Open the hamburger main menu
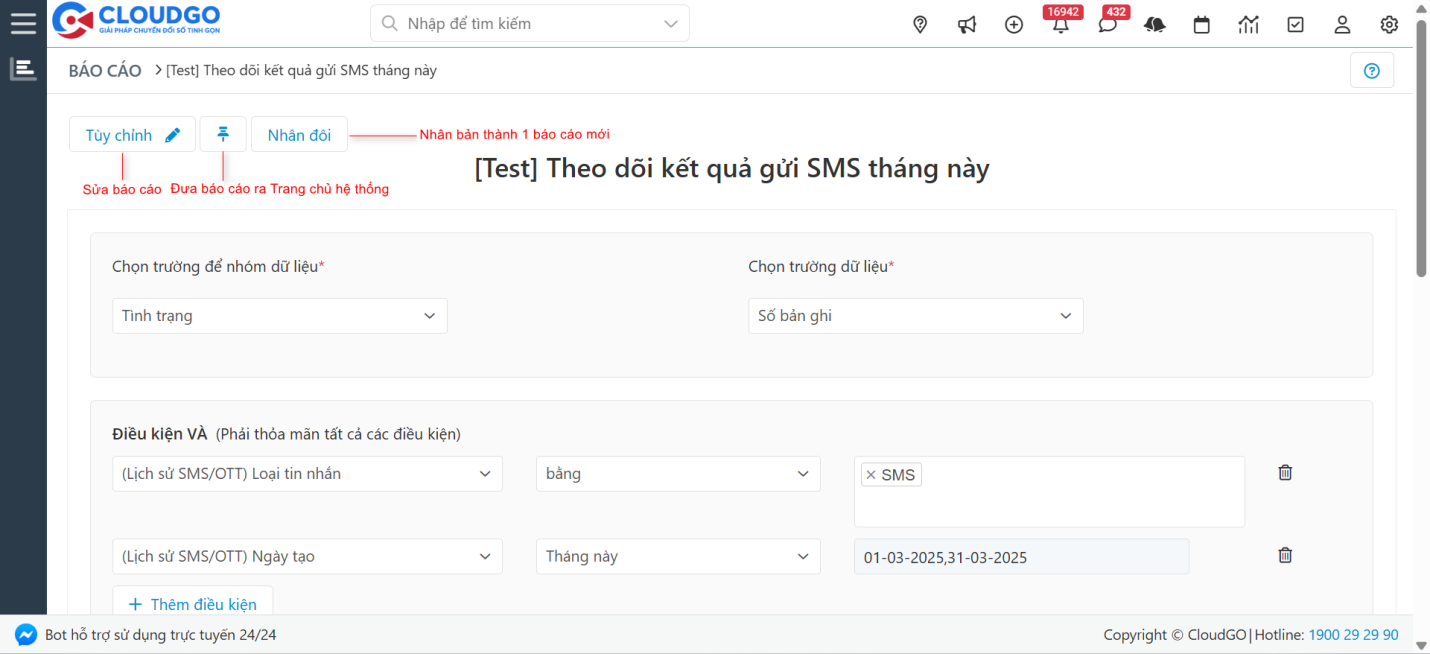1430x654 pixels. pos(23,23)
